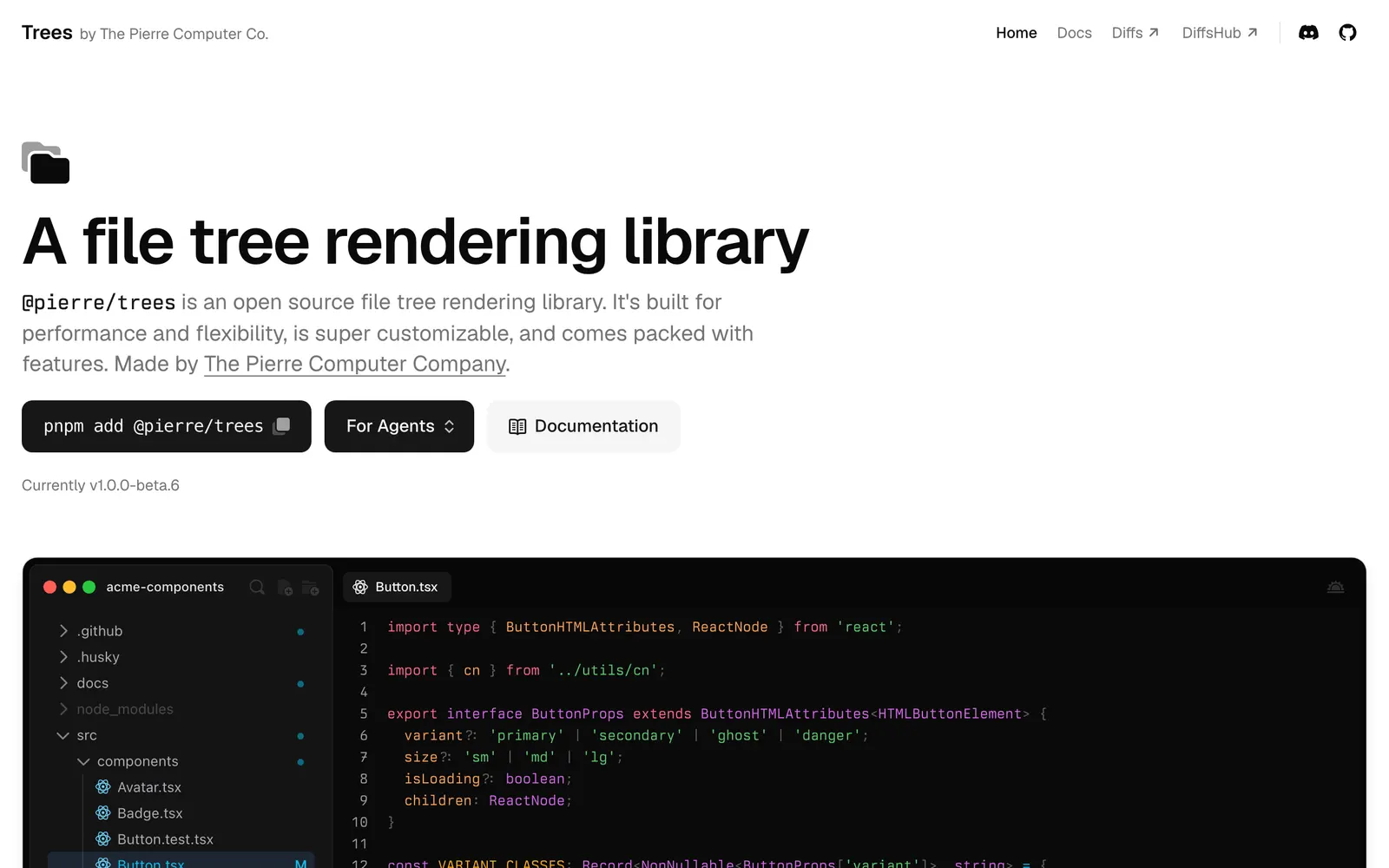
Task: Click 'ButtonHTMLAttributes' on code line 1
Action: click(x=590, y=627)
